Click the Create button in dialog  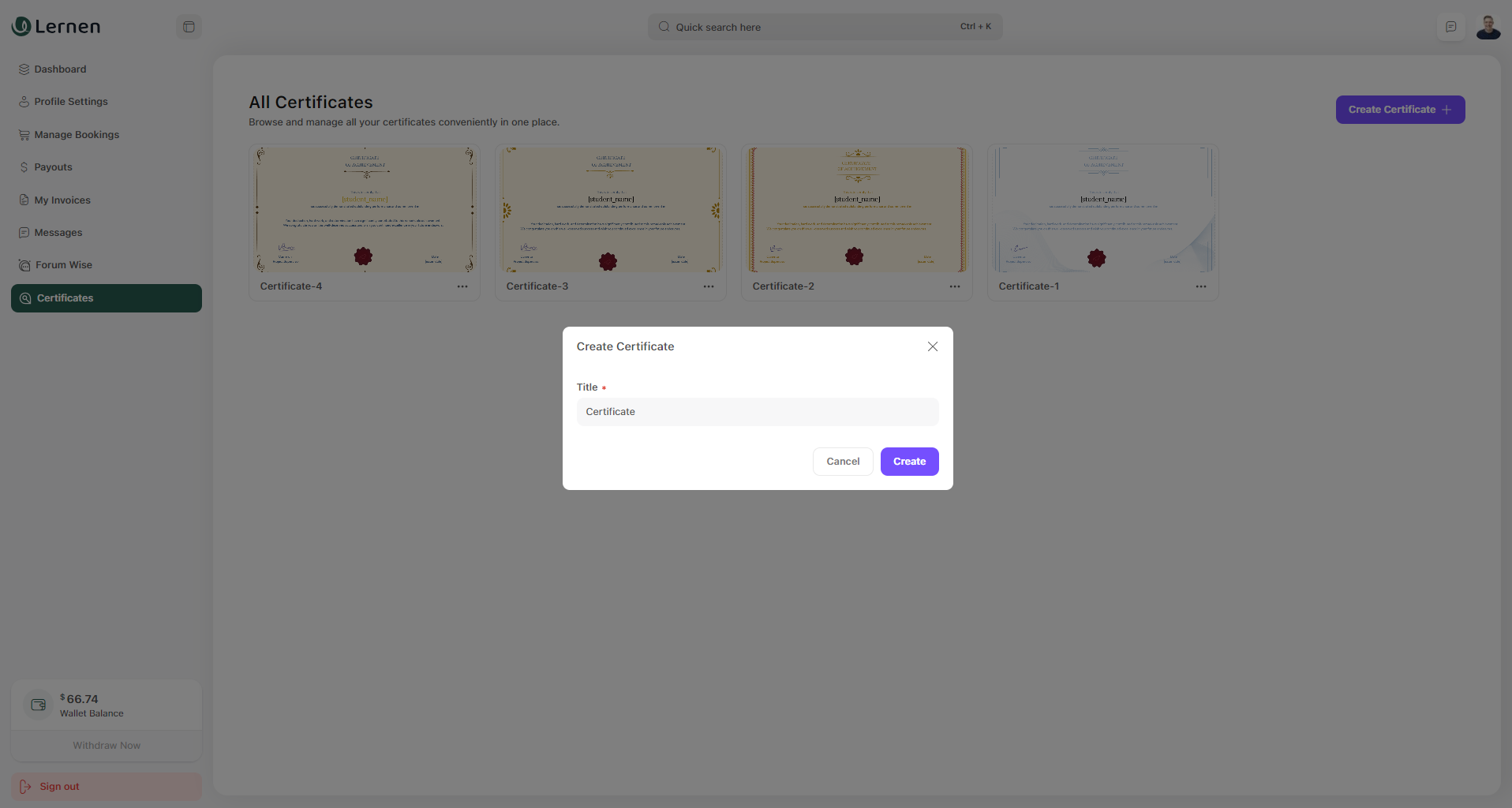[x=909, y=462]
